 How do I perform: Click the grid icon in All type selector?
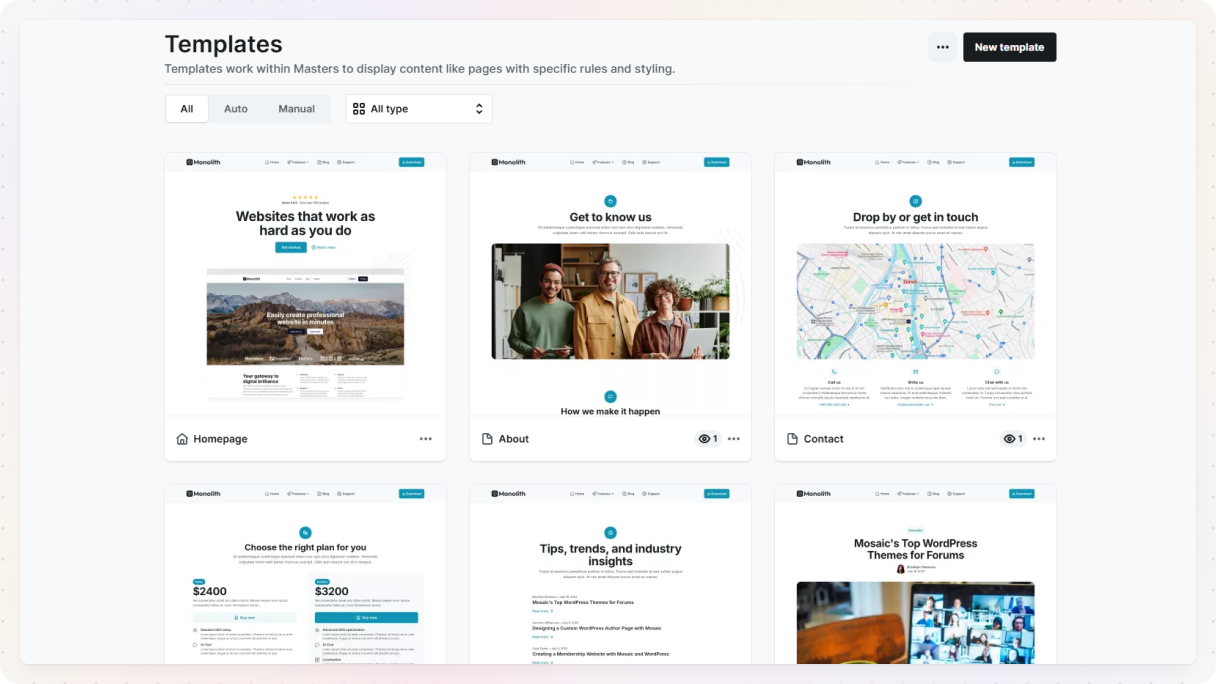359,109
